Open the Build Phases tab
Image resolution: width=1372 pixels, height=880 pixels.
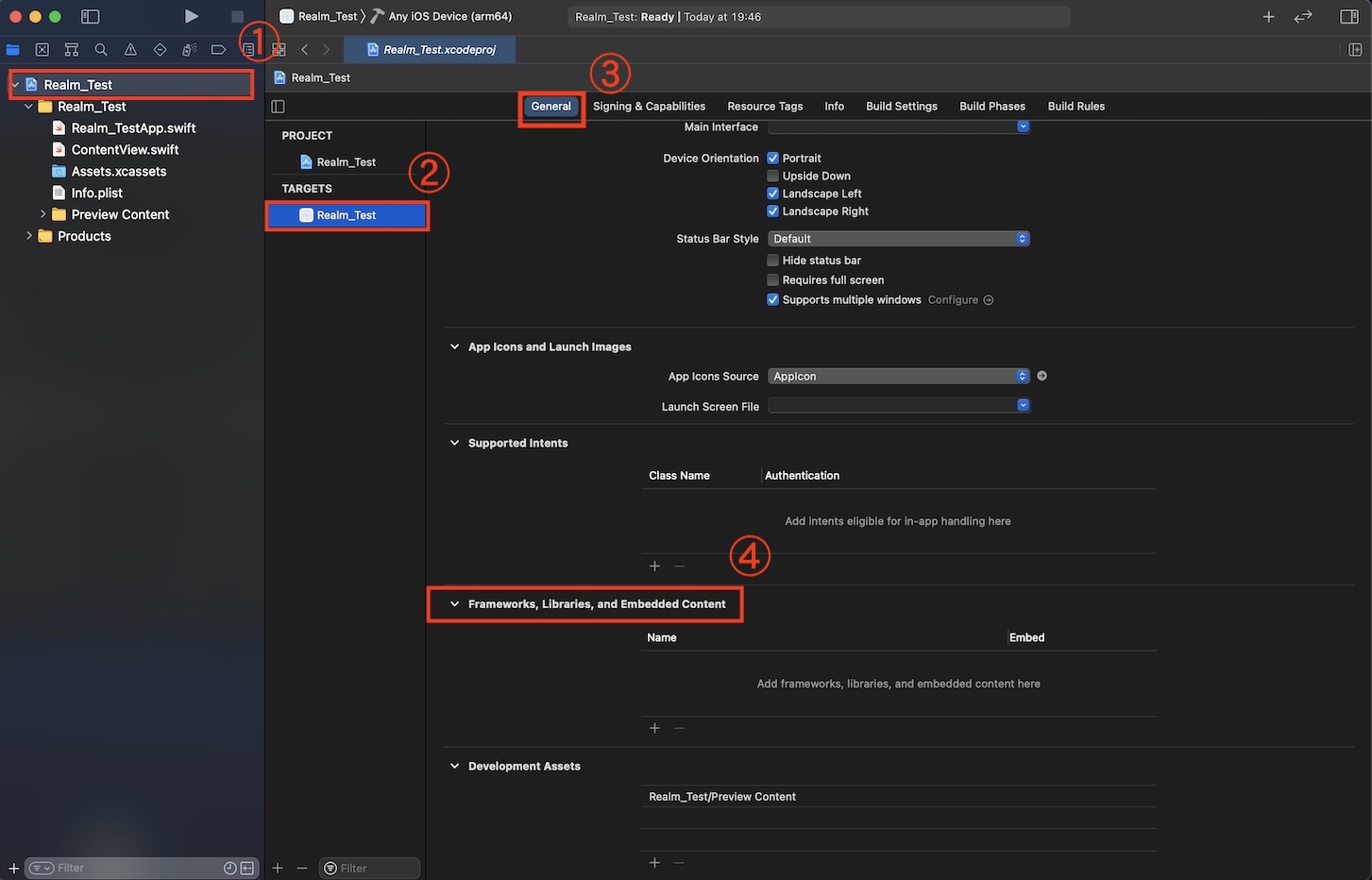pyautogui.click(x=992, y=107)
